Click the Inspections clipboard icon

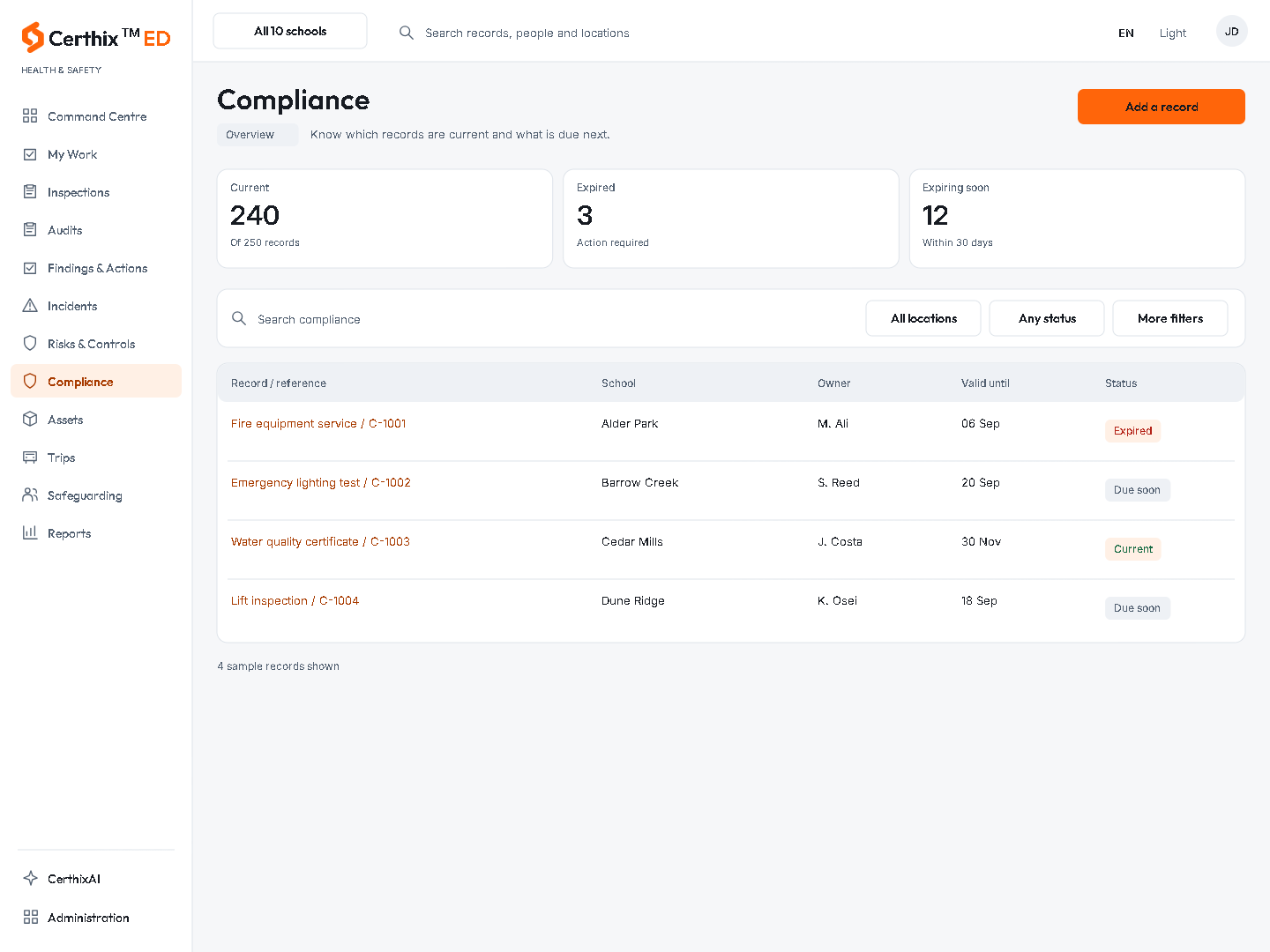coord(30,192)
